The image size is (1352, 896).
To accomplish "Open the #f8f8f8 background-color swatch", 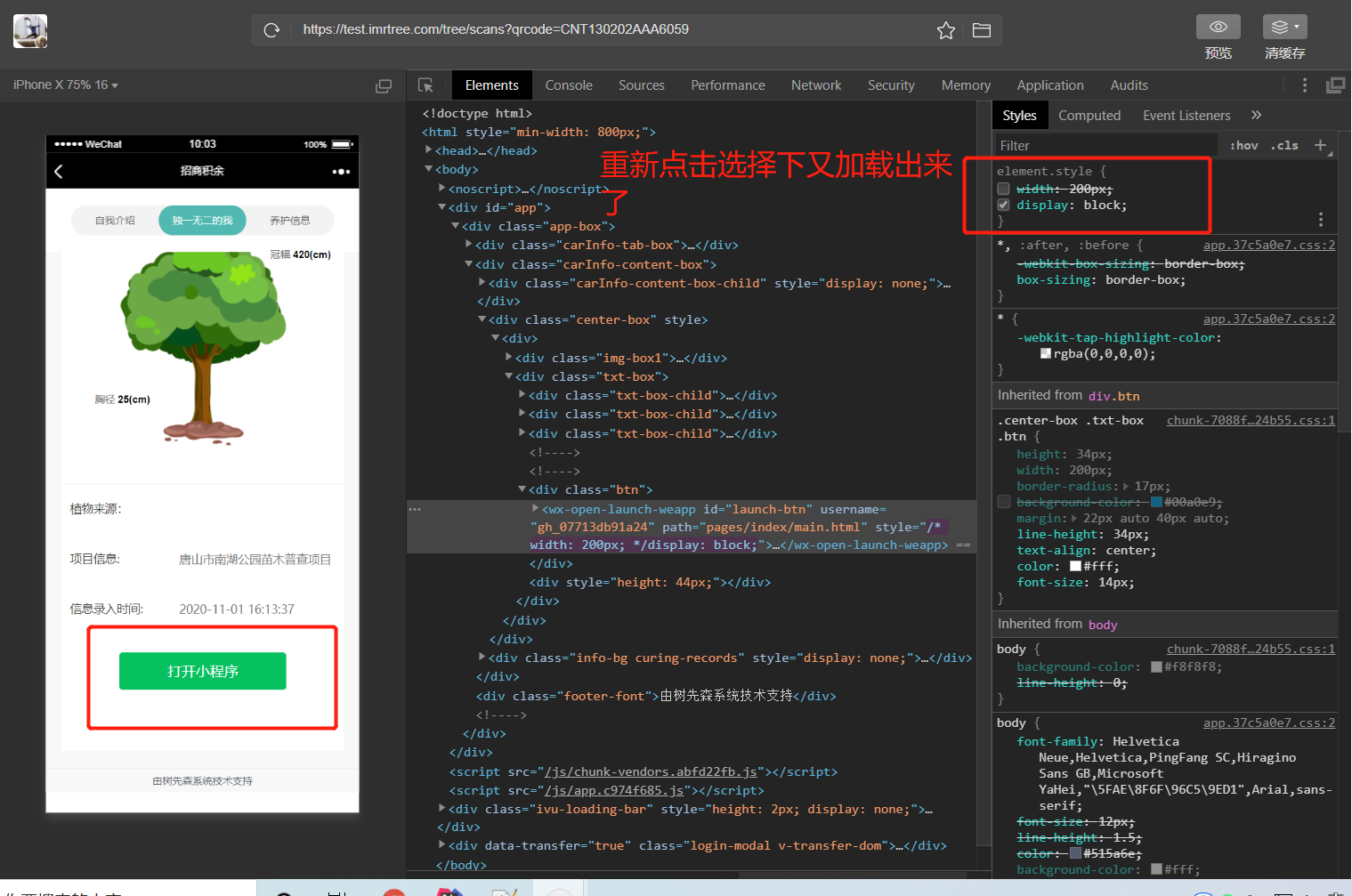I will point(1156,666).
